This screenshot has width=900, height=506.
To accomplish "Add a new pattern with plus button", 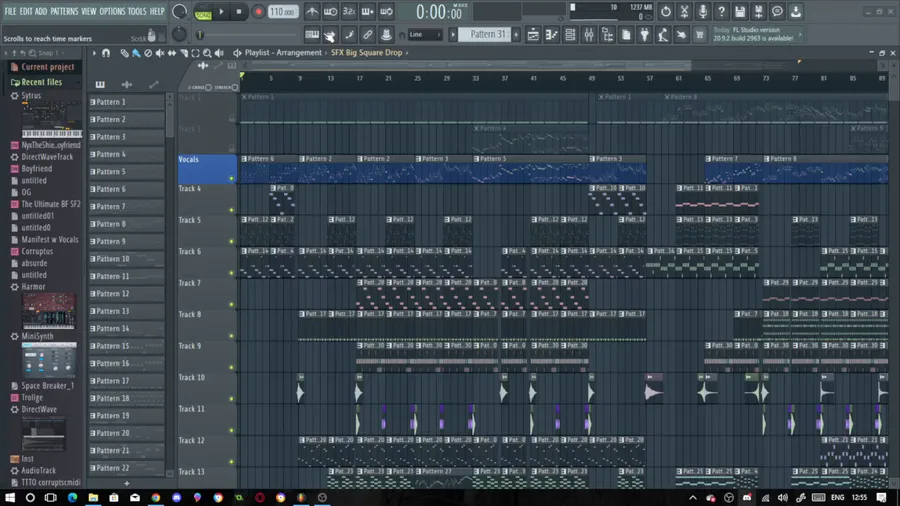I will tap(516, 35).
